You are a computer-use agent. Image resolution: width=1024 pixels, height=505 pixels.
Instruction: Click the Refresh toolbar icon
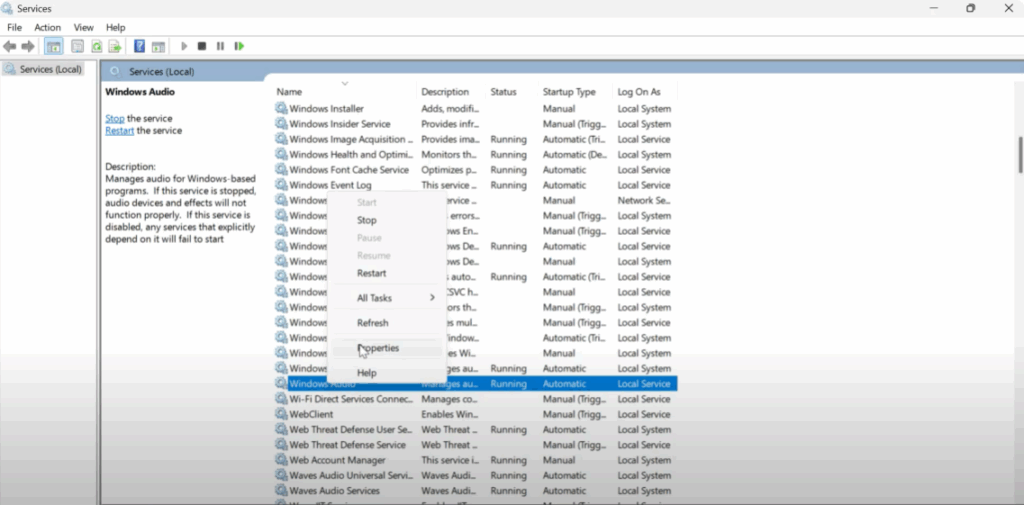click(97, 46)
